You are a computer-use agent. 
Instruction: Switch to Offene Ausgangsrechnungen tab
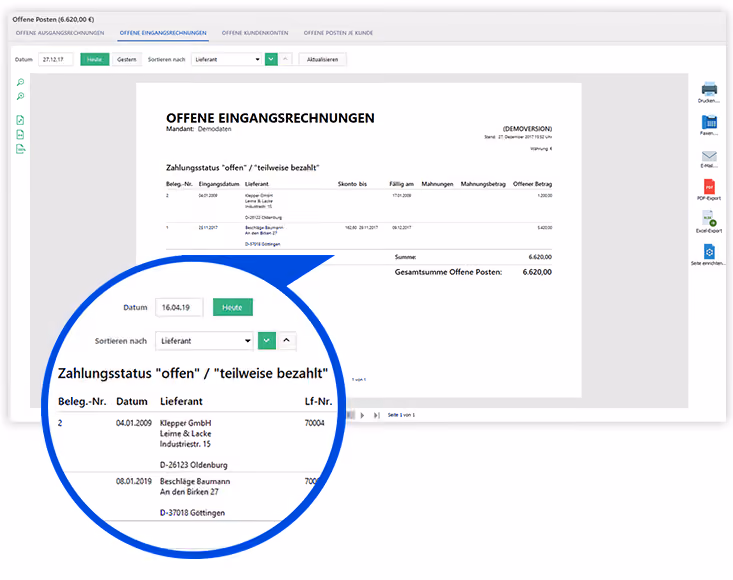point(60,33)
